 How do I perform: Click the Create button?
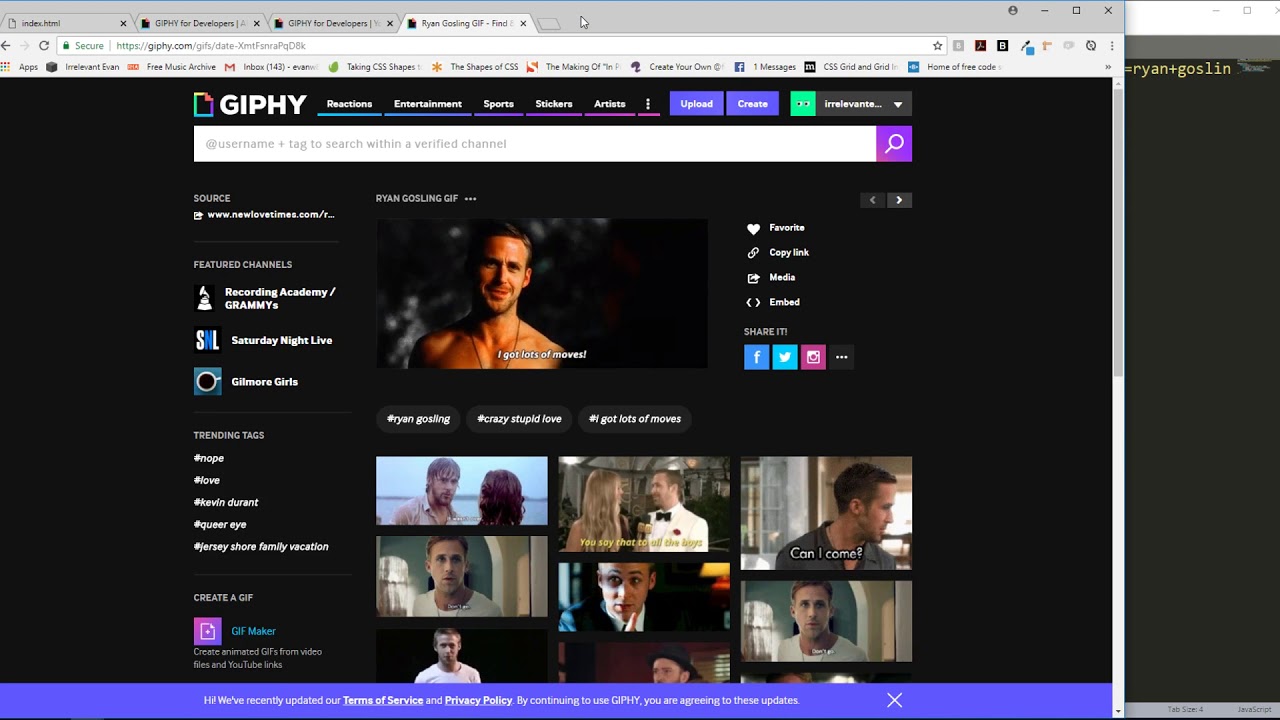point(753,104)
